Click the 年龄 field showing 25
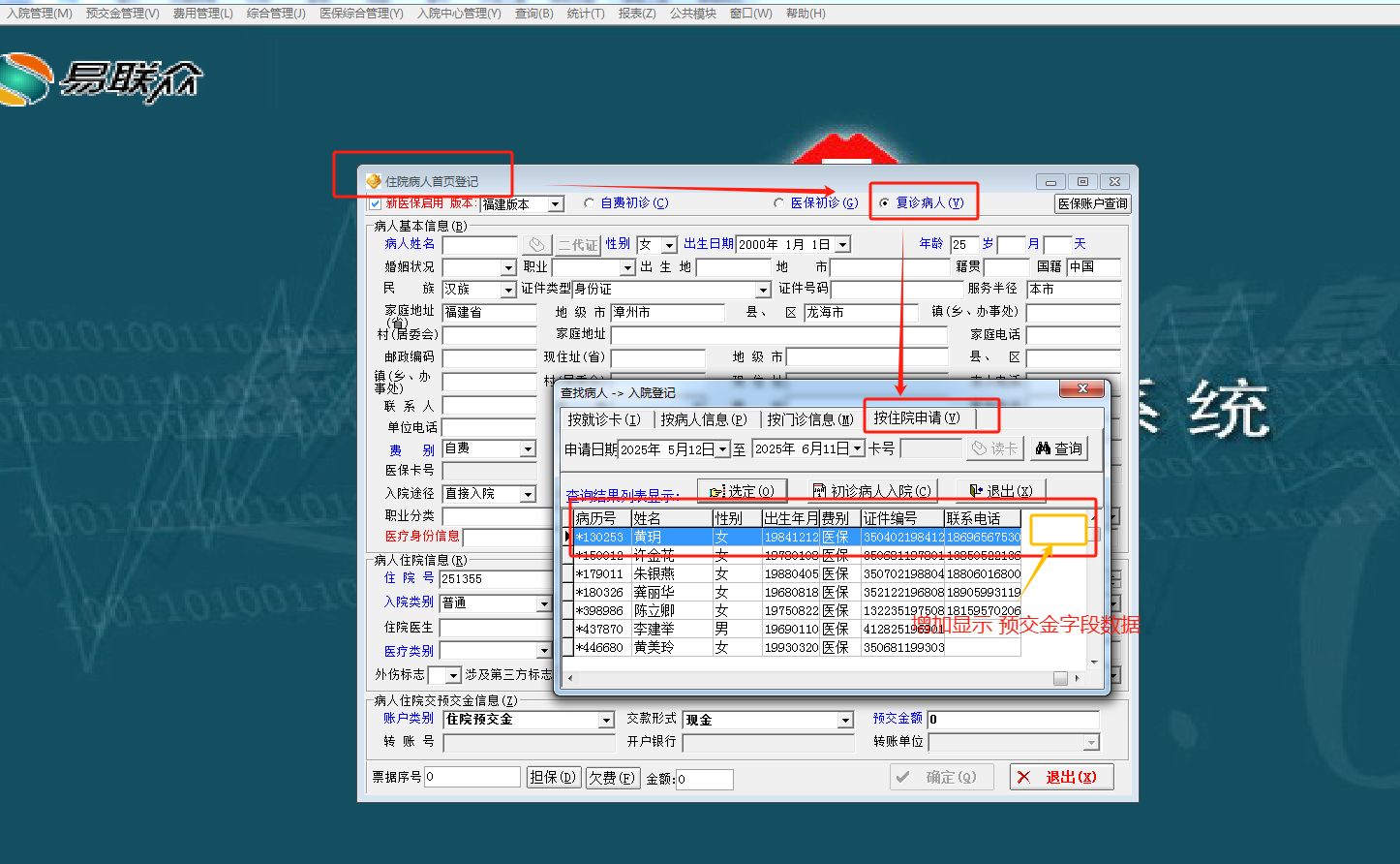The width and height of the screenshot is (1400, 864). 963,245
